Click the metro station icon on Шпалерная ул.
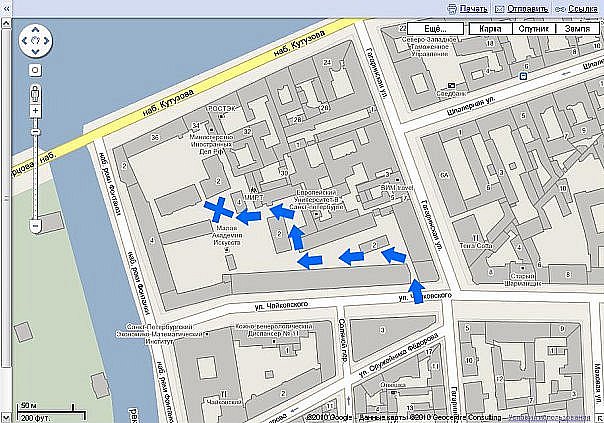The image size is (604, 423). [x=523, y=76]
